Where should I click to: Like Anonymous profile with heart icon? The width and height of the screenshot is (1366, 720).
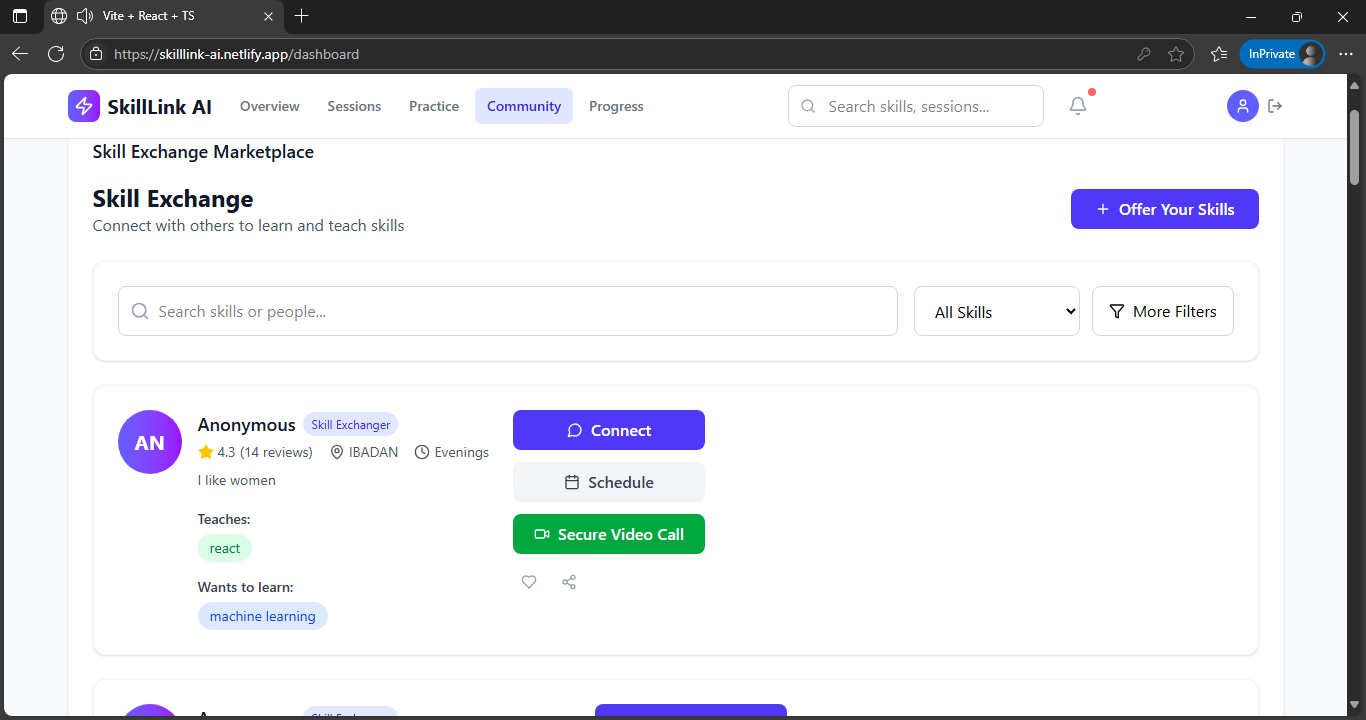[x=529, y=582]
